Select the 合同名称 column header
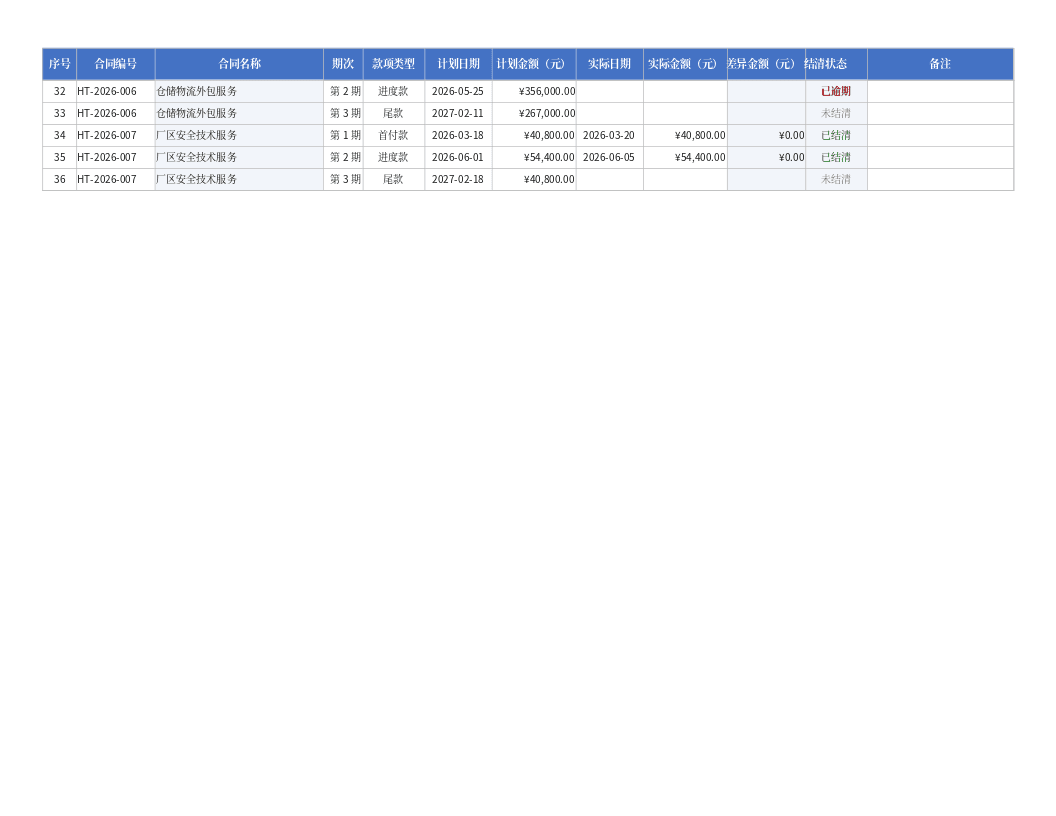Screen dimensions: 1056x816 [x=239, y=64]
